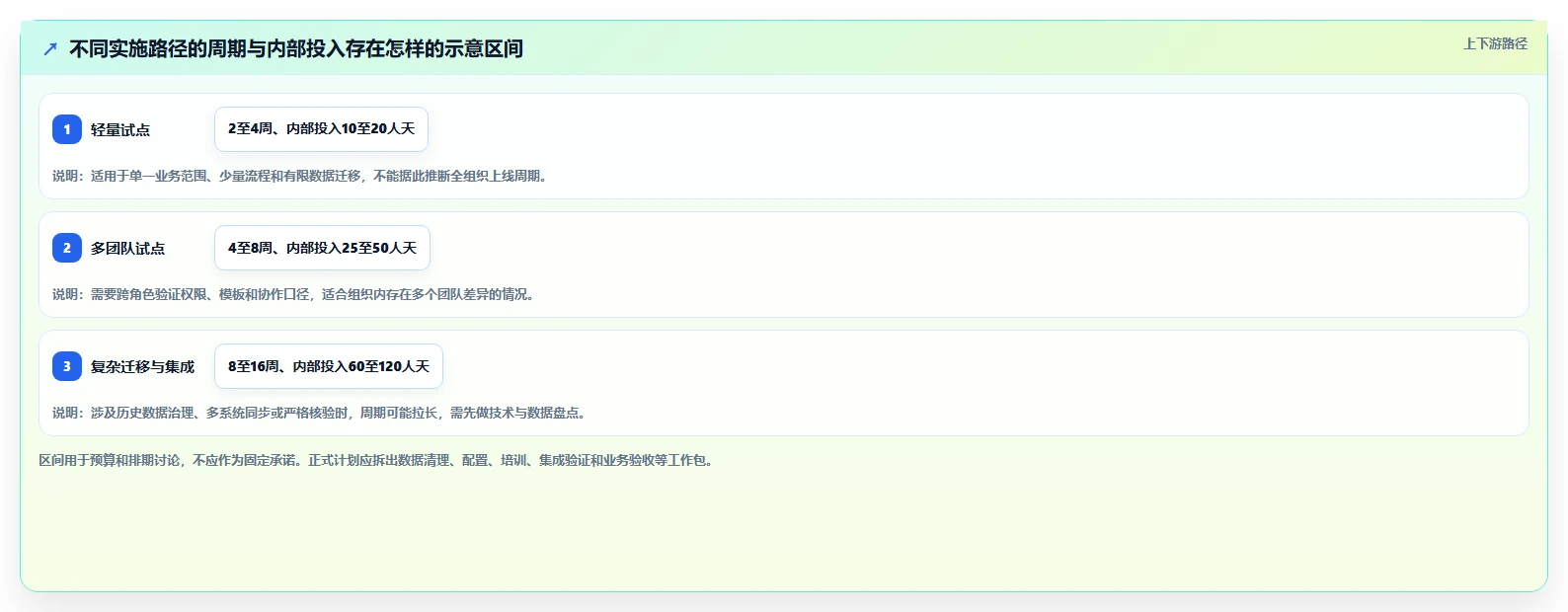Select the 8至16周、内部投入60至120人天 chip
1568x612 pixels.
click(329, 366)
